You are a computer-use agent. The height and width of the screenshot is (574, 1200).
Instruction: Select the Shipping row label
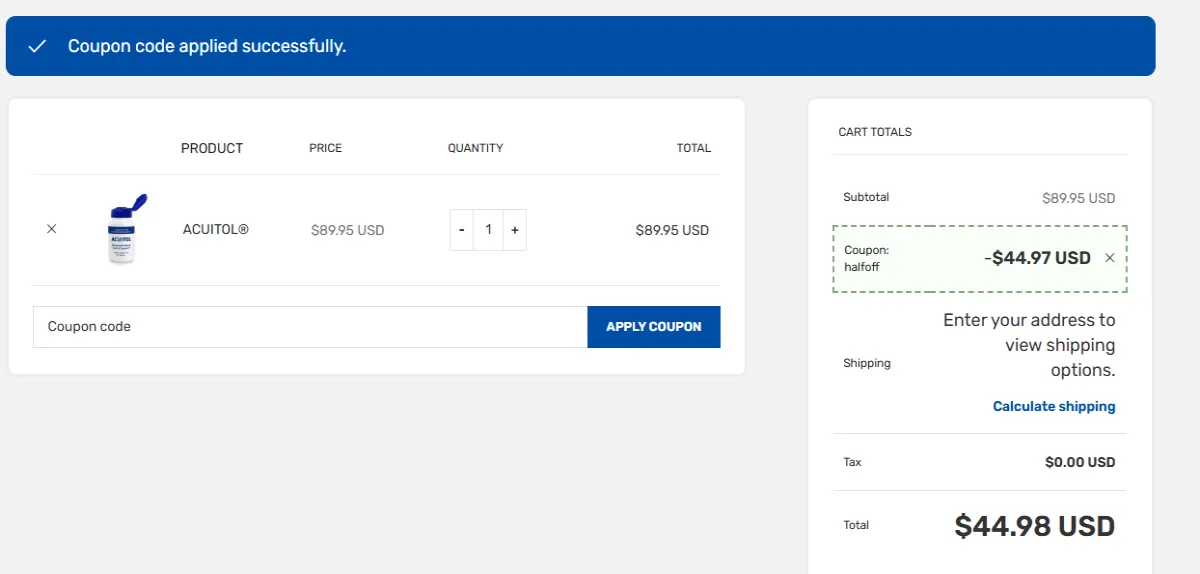pyautogui.click(x=867, y=363)
